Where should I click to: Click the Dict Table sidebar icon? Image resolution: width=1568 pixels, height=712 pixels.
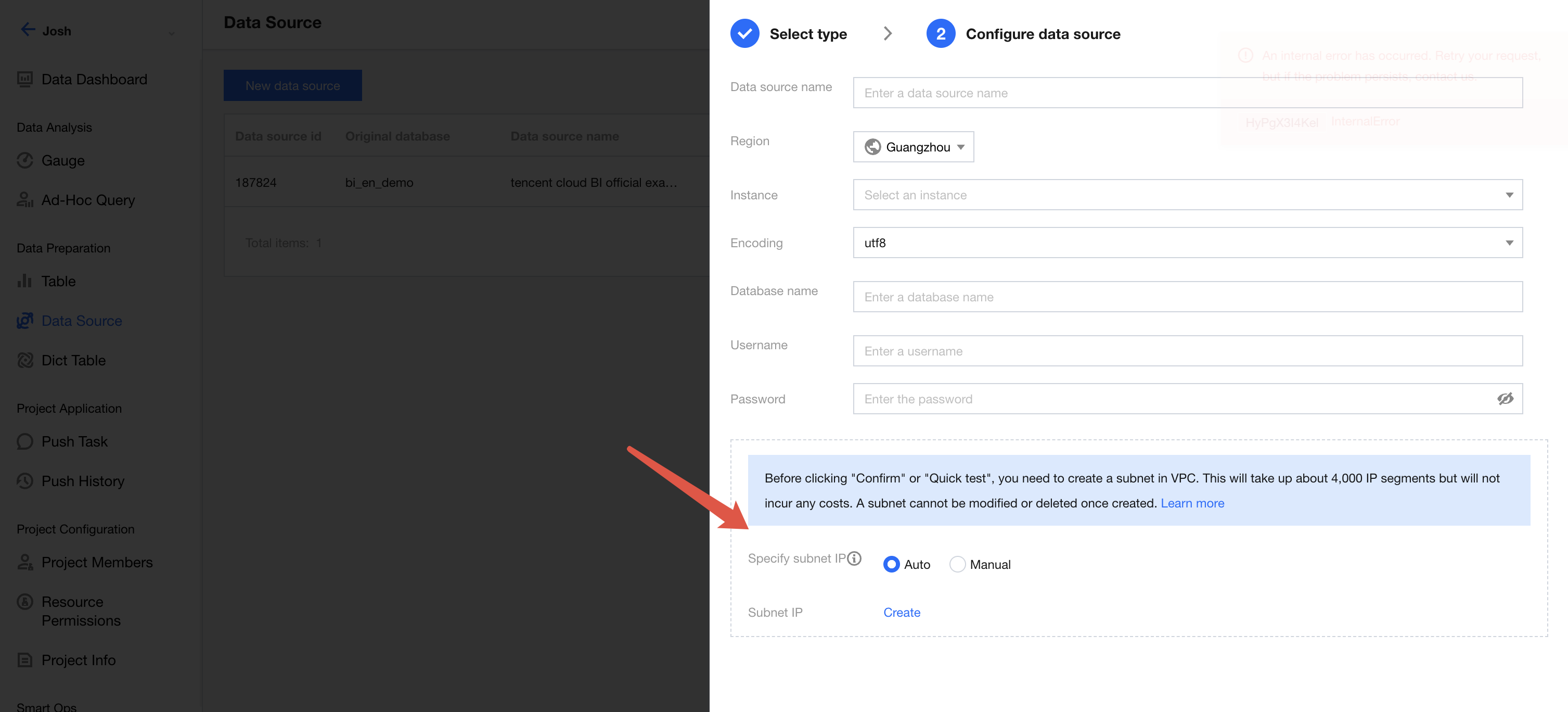click(25, 360)
